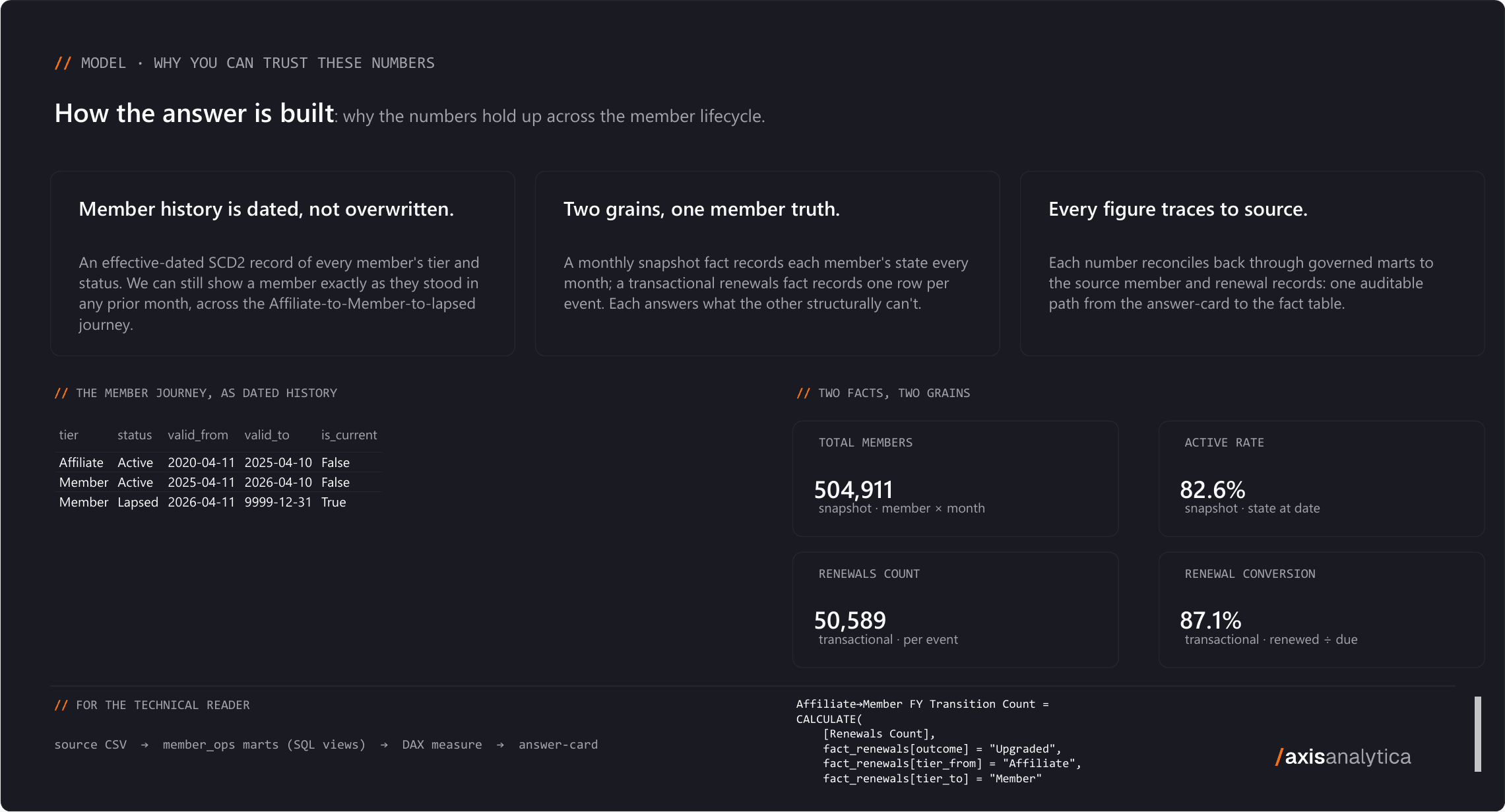Click the arrow before answer-card

(x=500, y=745)
